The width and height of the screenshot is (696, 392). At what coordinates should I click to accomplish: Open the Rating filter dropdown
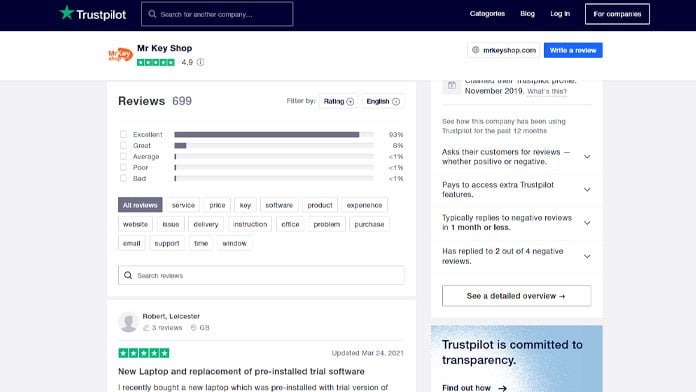coord(339,101)
